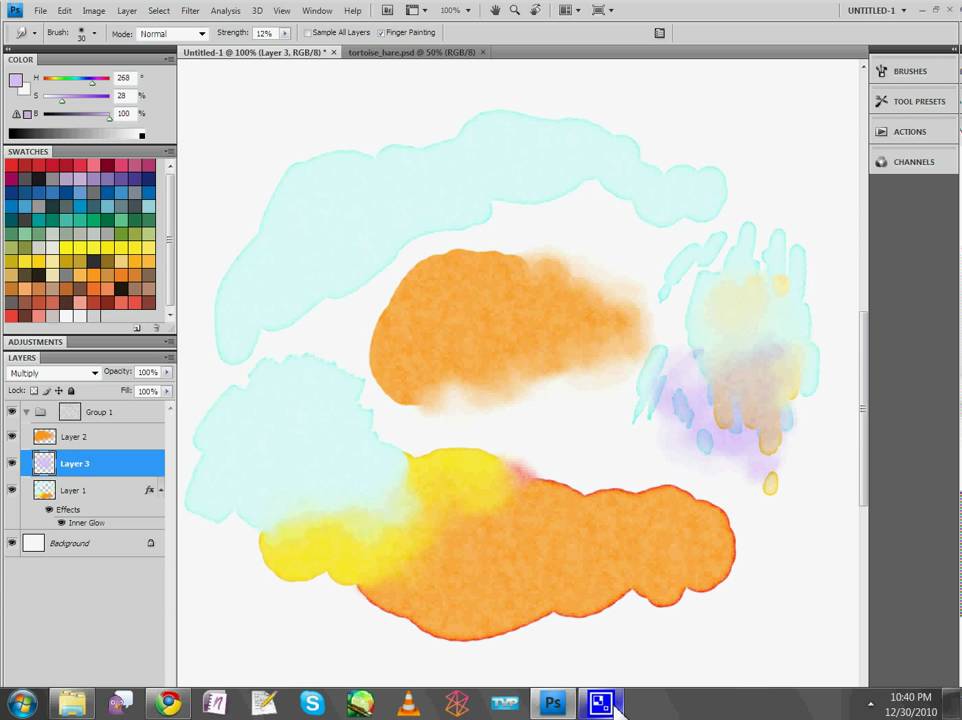The image size is (962, 720).
Task: Open the Filter menu
Action: (x=190, y=10)
